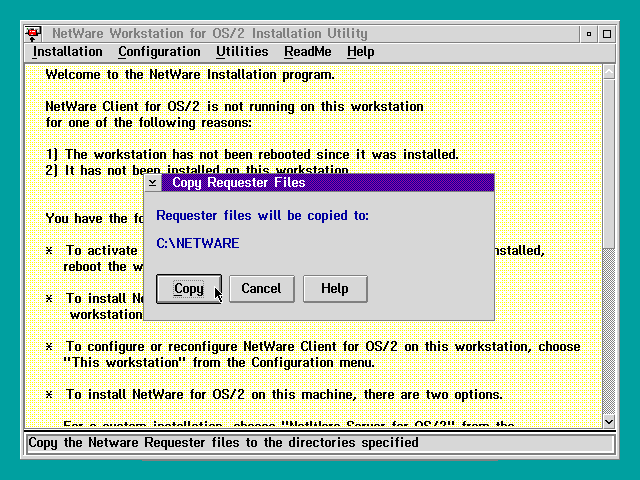Open the ReadMe menu
640x480 pixels.
(308, 52)
